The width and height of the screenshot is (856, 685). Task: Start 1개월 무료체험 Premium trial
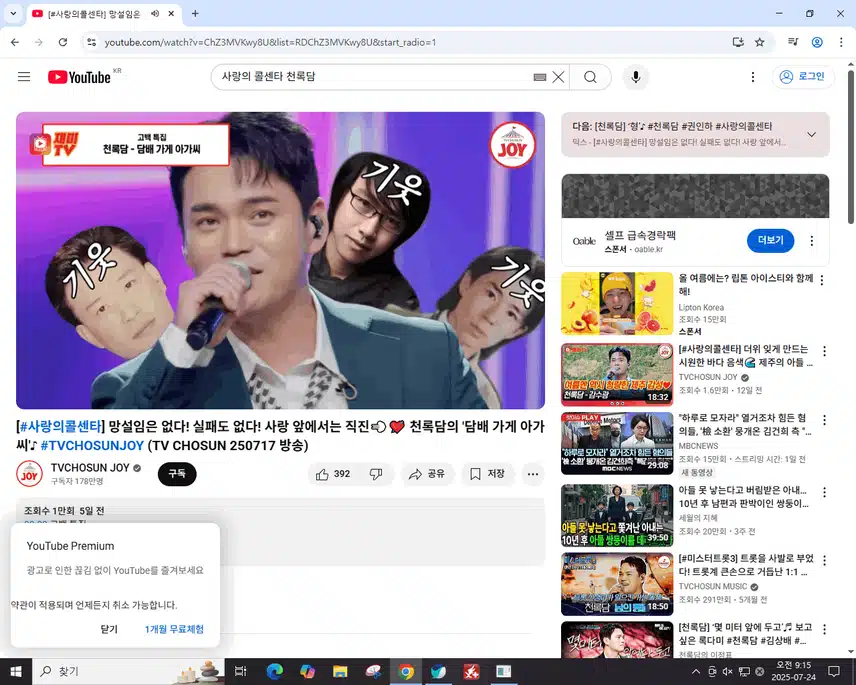tap(174, 629)
